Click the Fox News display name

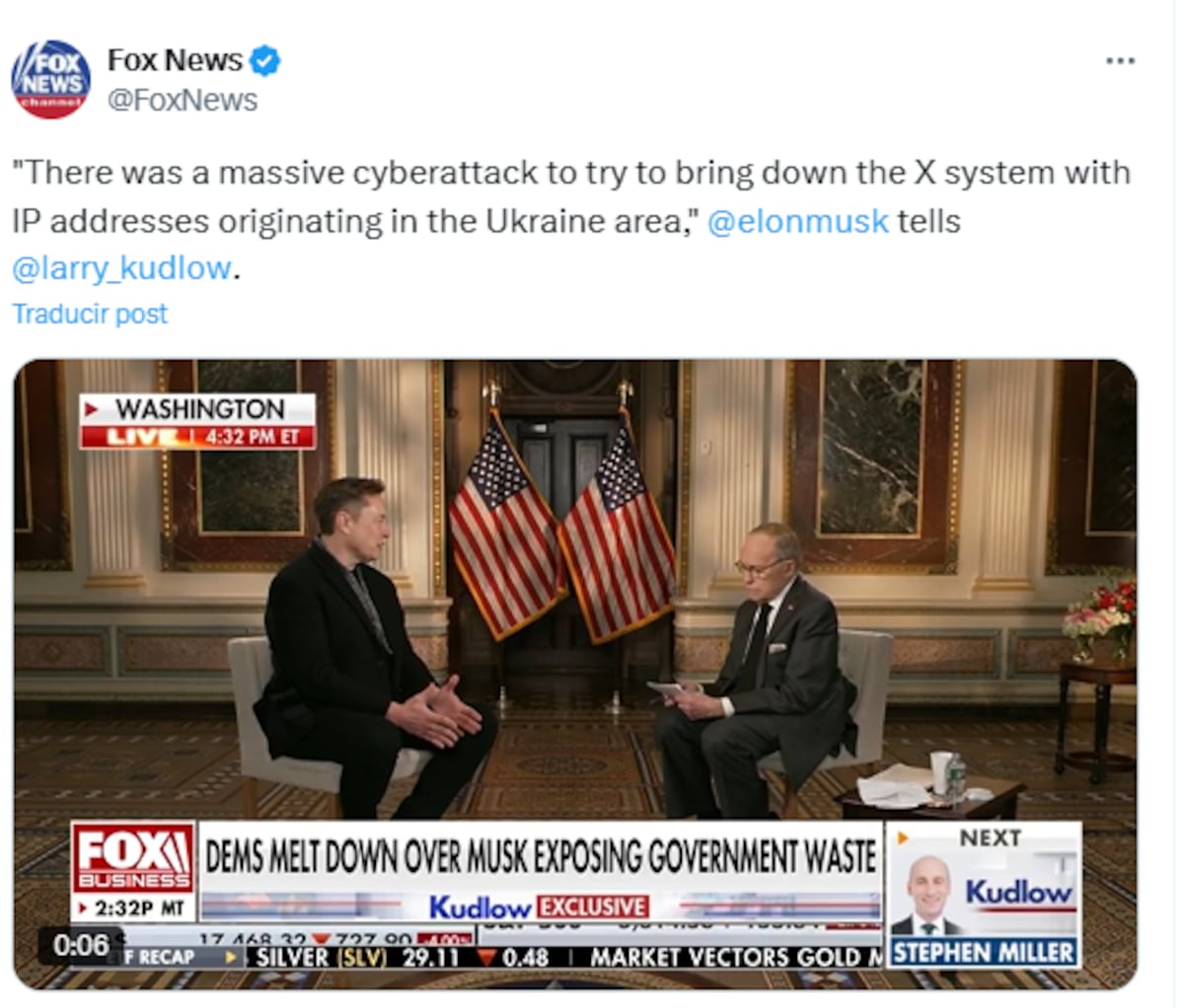click(x=175, y=60)
